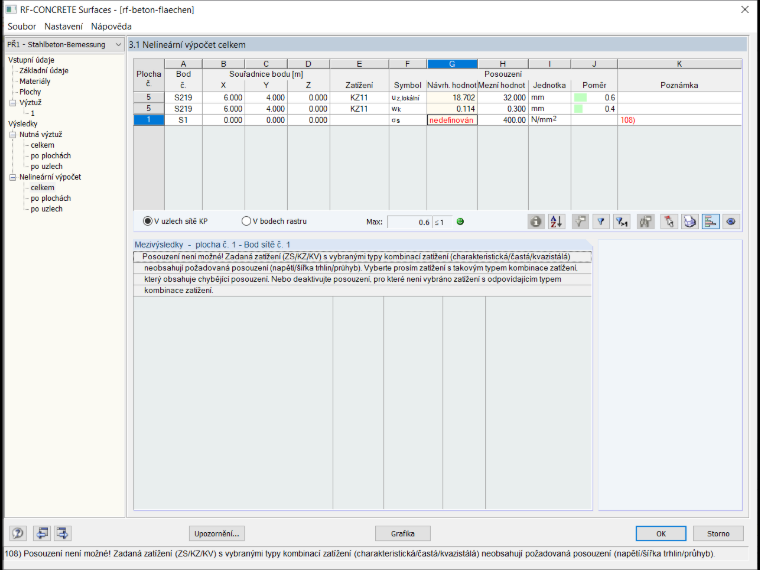Go to previous table window icon
Image resolution: width=760 pixels, height=570 pixels.
pyautogui.click(x=42, y=534)
